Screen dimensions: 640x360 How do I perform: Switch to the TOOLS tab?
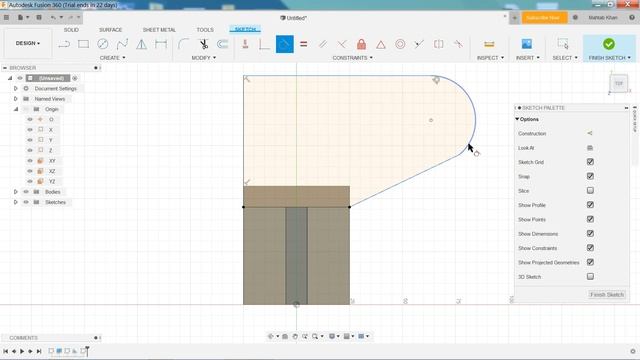205,30
